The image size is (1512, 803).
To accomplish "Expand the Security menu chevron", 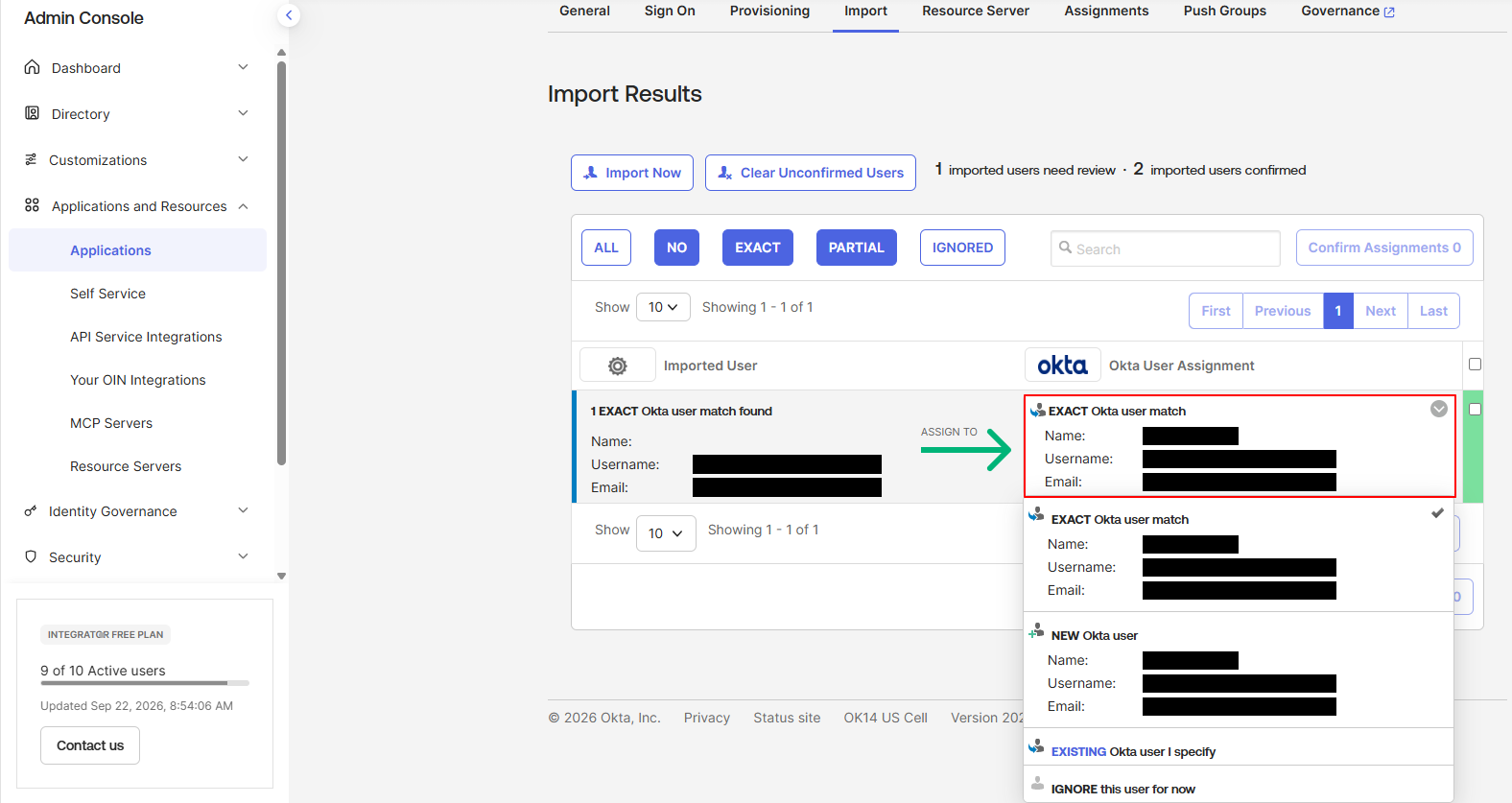I will click(243, 556).
